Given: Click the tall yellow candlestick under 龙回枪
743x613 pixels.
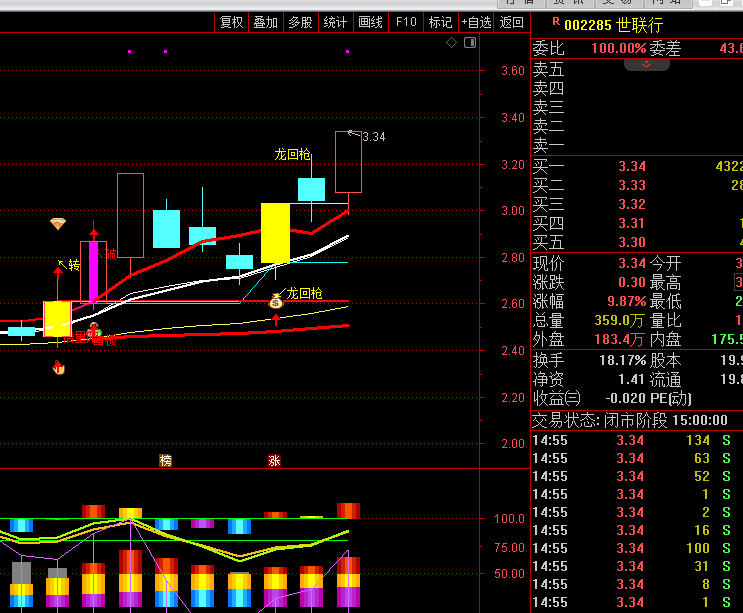Looking at the screenshot, I should pyautogui.click(x=275, y=233).
